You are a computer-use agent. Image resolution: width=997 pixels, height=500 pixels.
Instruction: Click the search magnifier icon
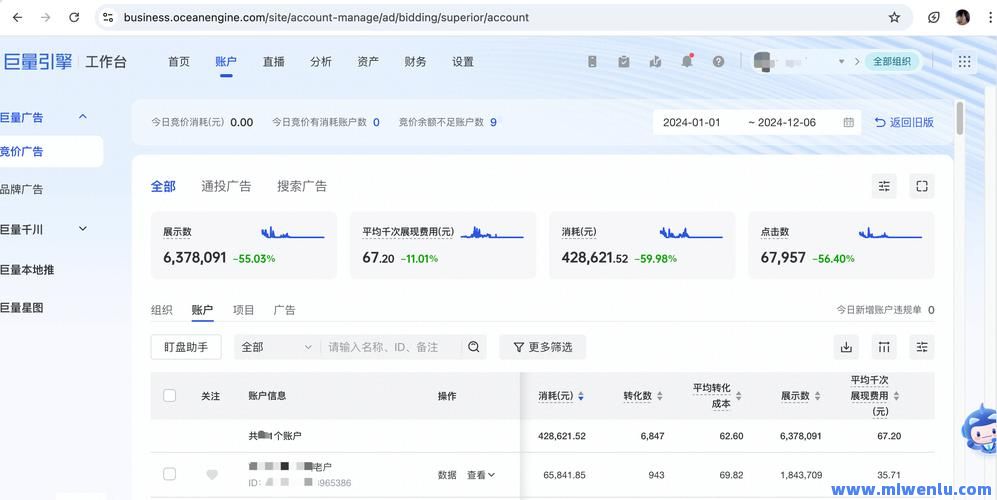click(474, 347)
